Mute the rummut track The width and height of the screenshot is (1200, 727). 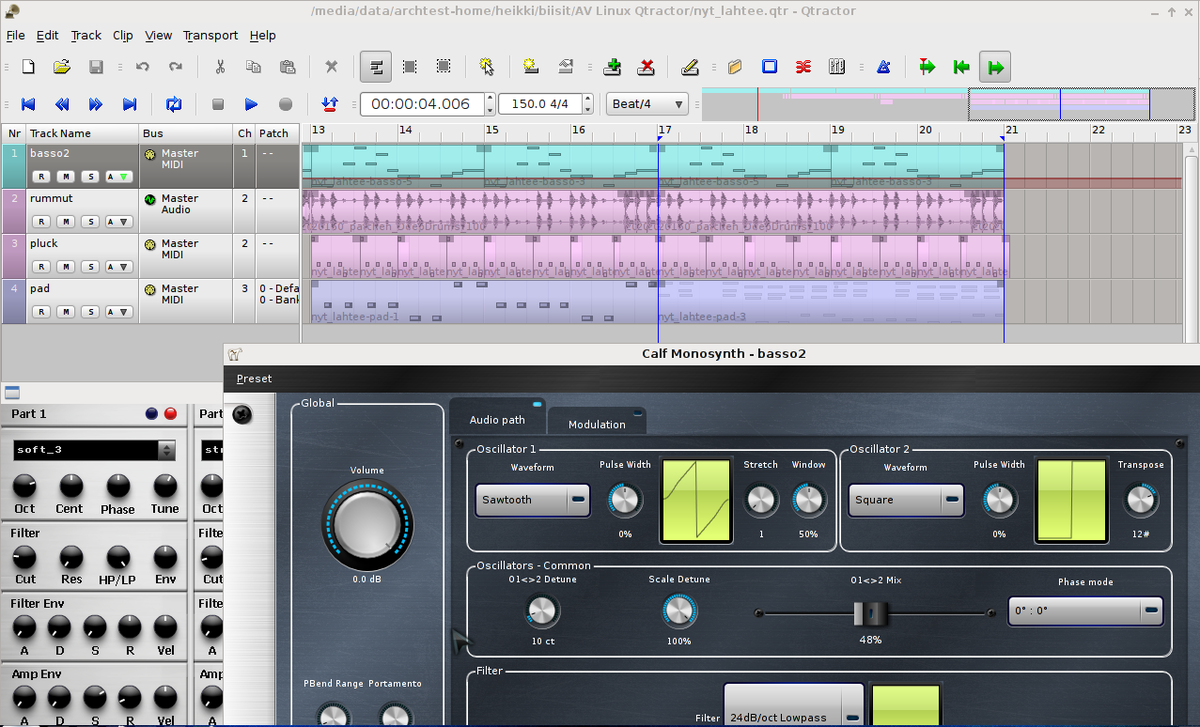(65, 222)
